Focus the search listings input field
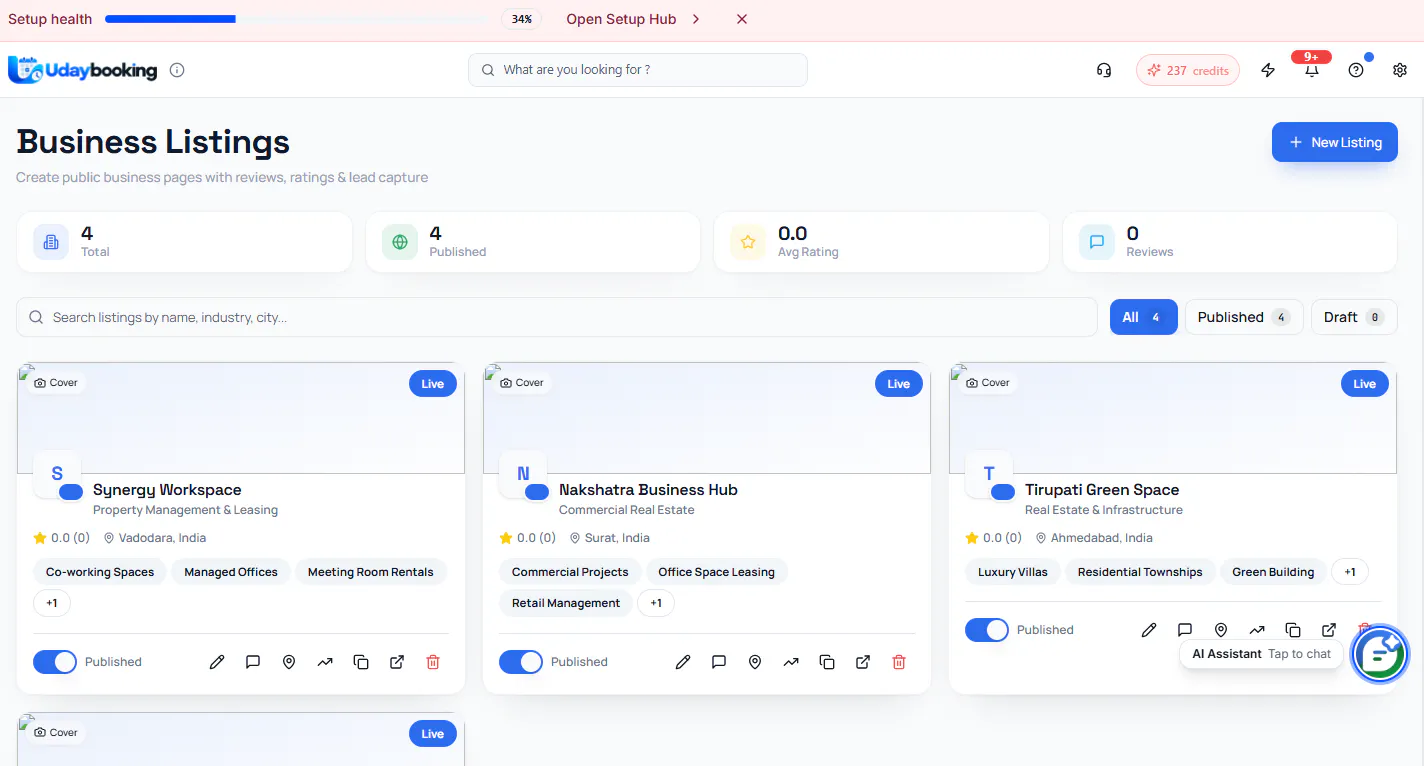The height and width of the screenshot is (766, 1424). point(557,317)
